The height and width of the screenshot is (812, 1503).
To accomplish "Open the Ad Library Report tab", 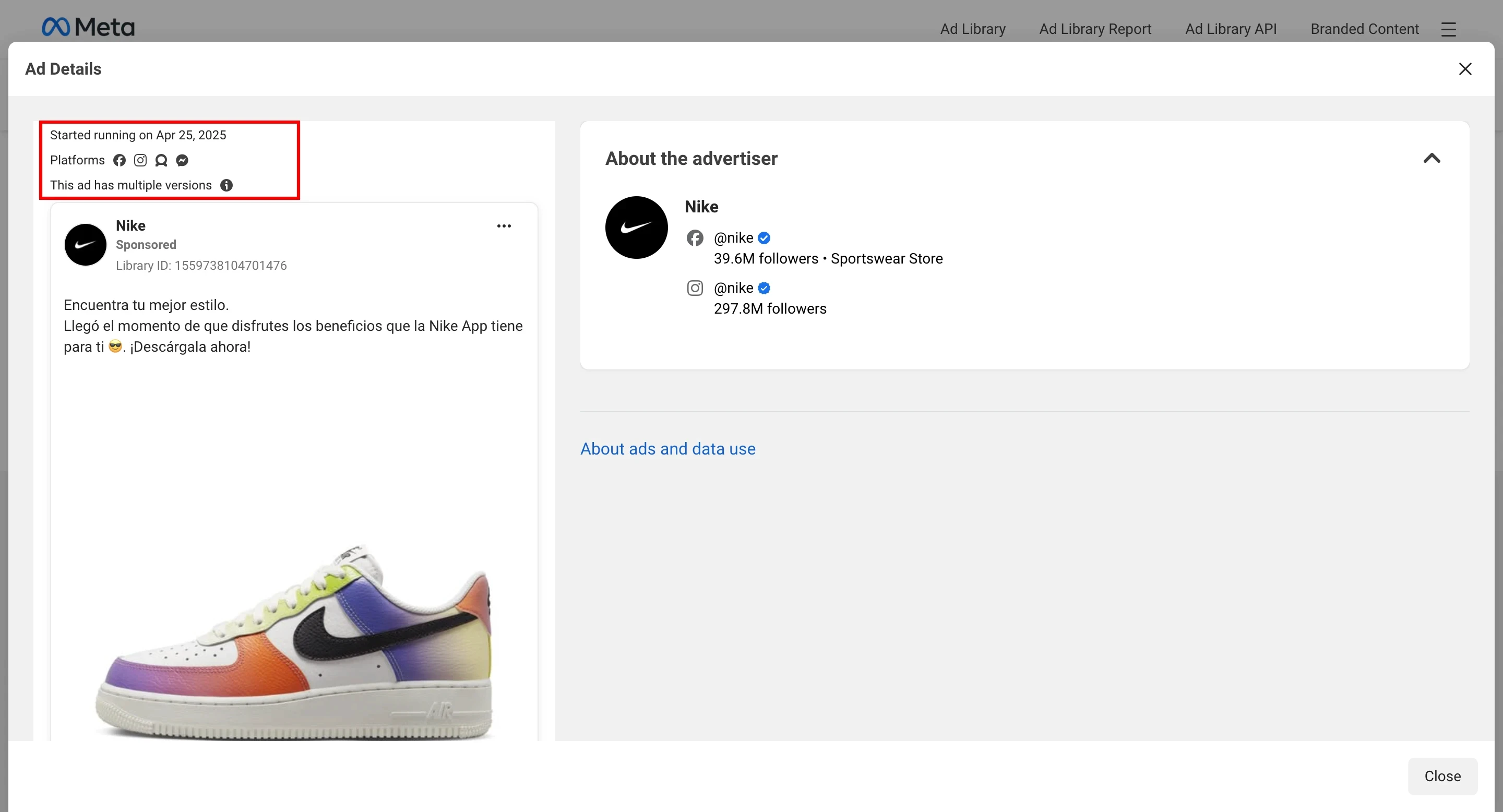I will 1095,29.
